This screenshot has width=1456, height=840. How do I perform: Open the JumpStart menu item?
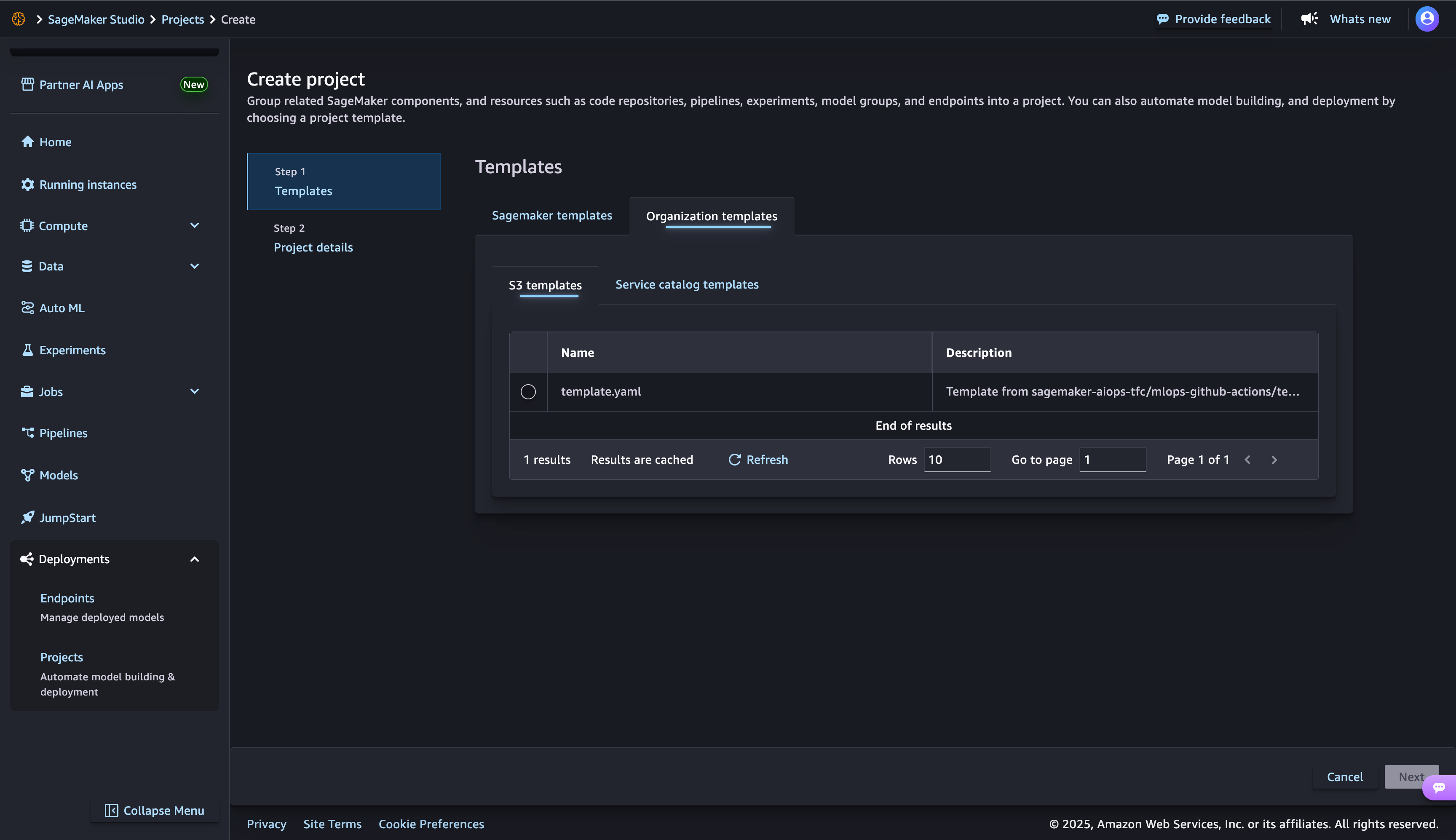[x=114, y=517]
